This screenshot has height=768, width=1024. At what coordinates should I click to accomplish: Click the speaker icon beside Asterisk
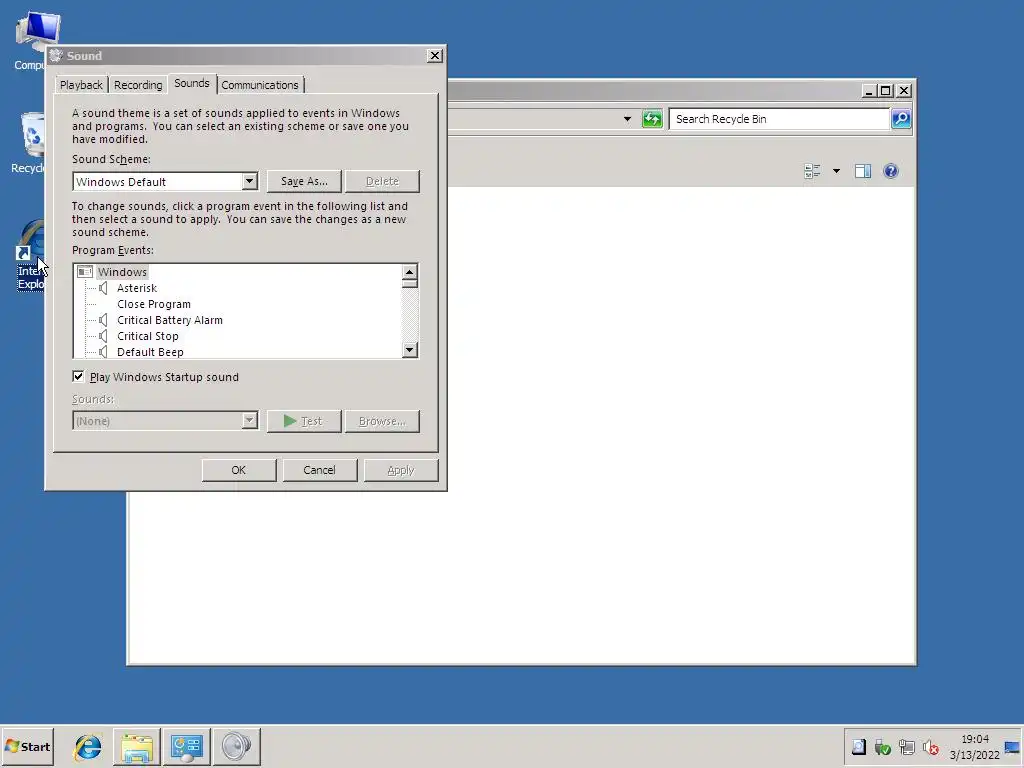[x=103, y=288]
